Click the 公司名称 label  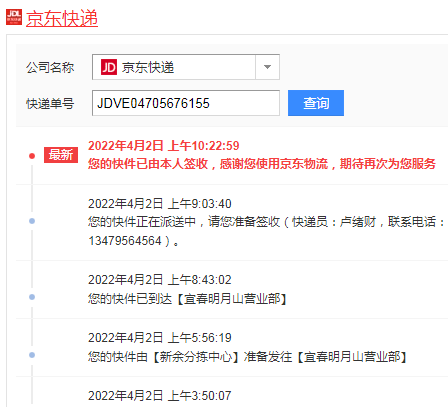(50, 67)
